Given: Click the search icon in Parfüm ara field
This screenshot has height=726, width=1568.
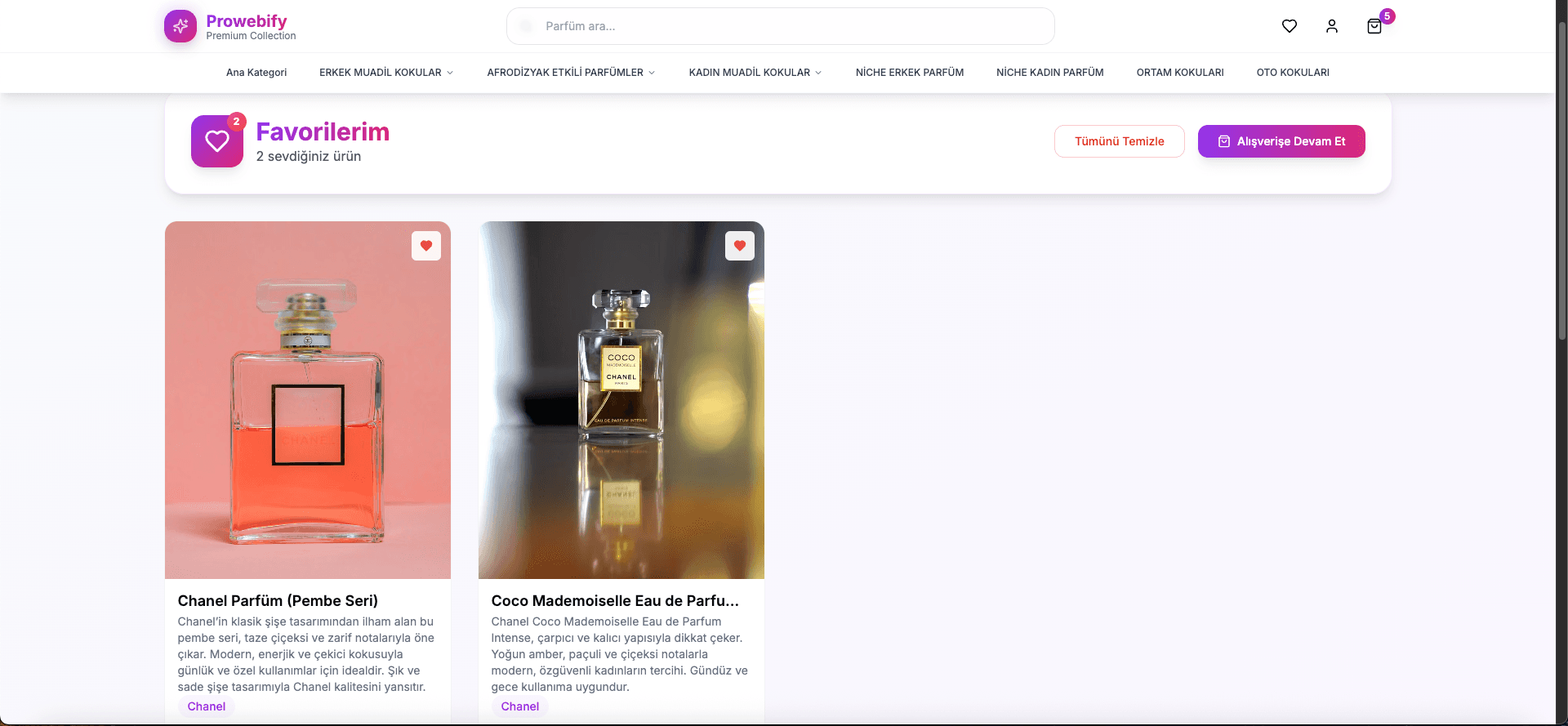Looking at the screenshot, I should [527, 26].
